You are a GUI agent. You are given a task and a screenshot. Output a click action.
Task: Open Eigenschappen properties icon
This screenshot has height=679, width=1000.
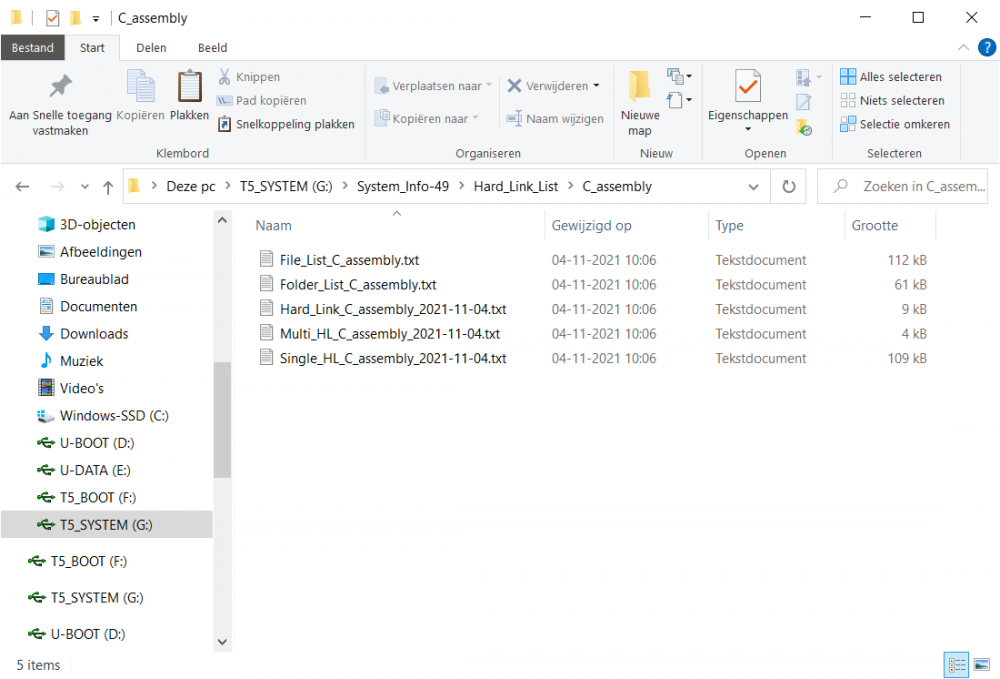747,88
